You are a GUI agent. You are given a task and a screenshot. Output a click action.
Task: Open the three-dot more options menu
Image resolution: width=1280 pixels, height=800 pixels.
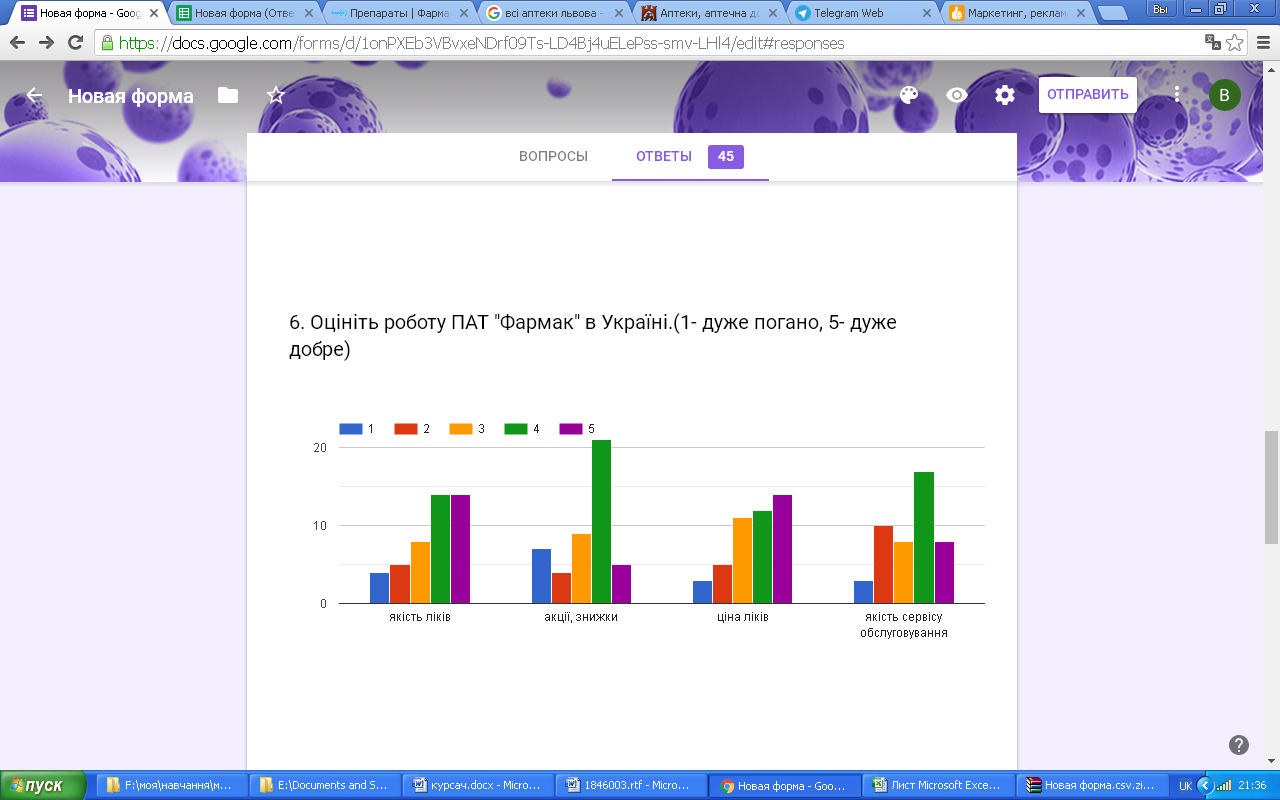[x=1177, y=95]
